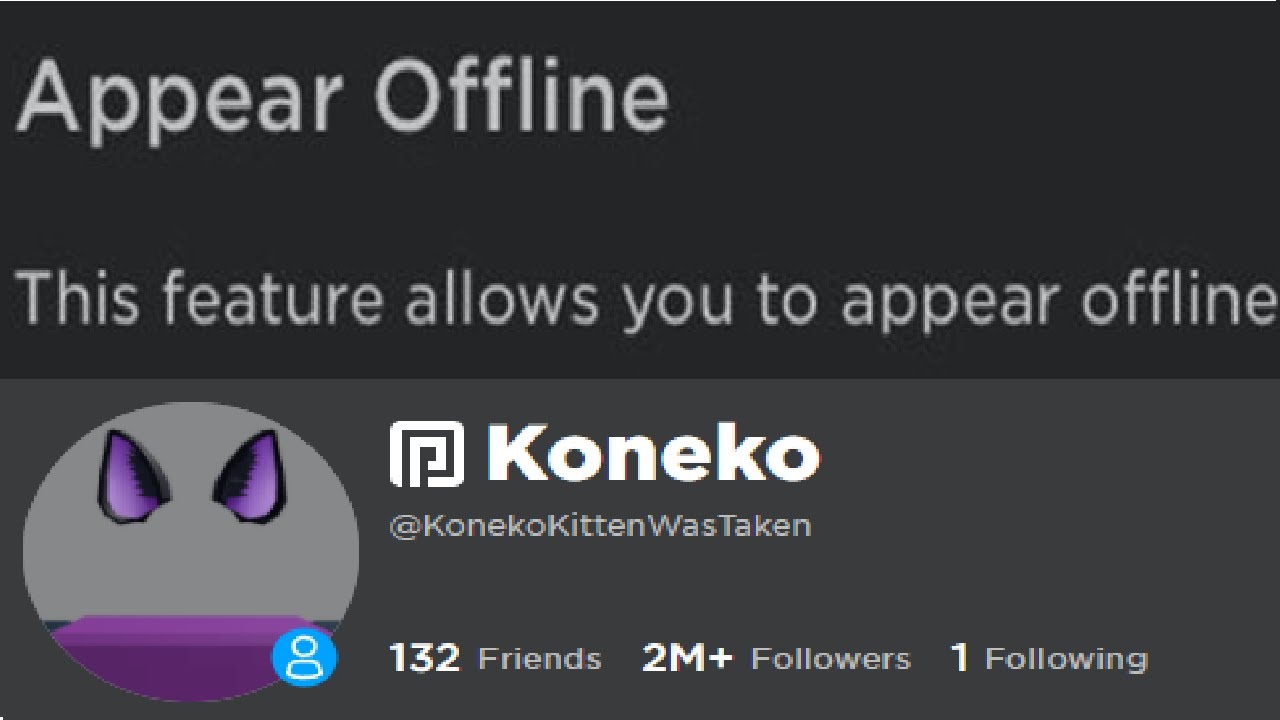Click the word feature in the description
The height and width of the screenshot is (720, 1280).
pos(270,298)
